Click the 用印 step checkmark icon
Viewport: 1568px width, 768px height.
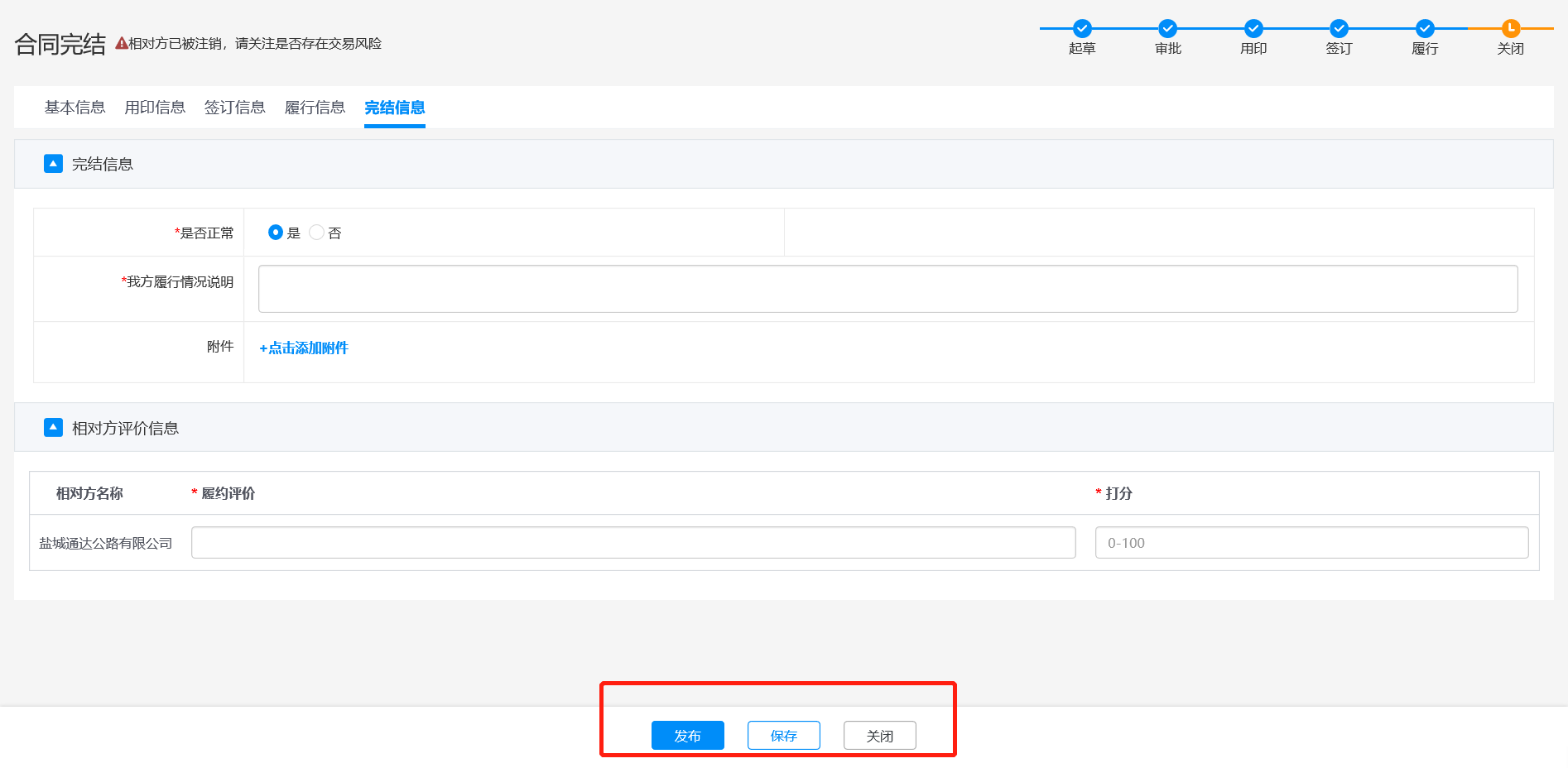pos(1253,28)
